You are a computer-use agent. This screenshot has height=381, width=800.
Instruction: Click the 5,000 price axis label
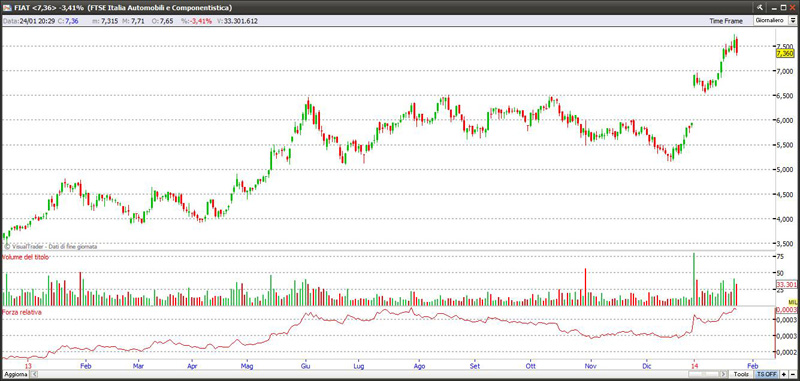pyautogui.click(x=786, y=170)
